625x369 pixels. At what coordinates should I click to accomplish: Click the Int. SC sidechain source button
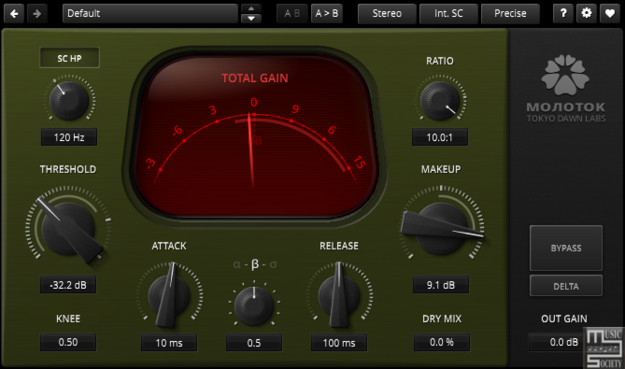448,14
